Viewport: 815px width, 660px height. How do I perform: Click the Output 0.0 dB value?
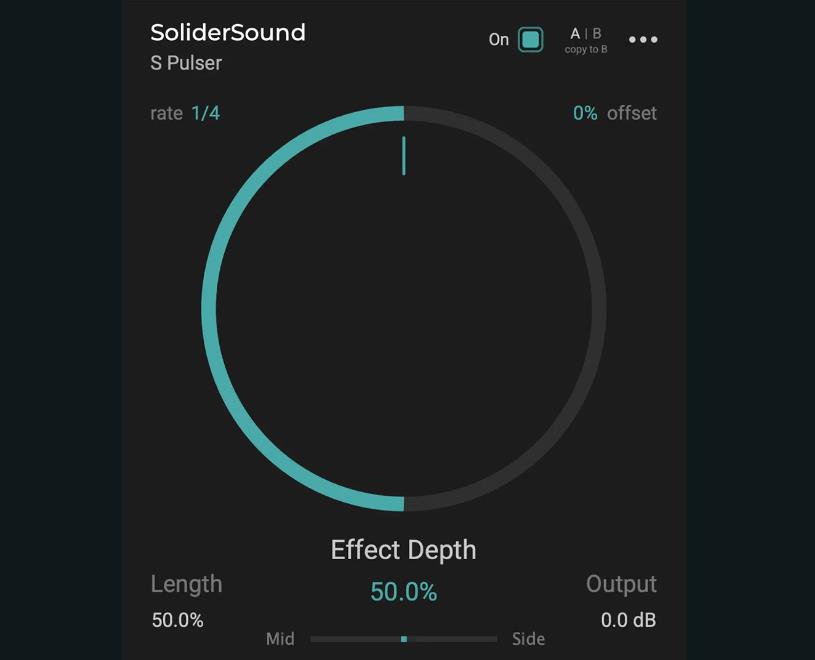[x=628, y=620]
